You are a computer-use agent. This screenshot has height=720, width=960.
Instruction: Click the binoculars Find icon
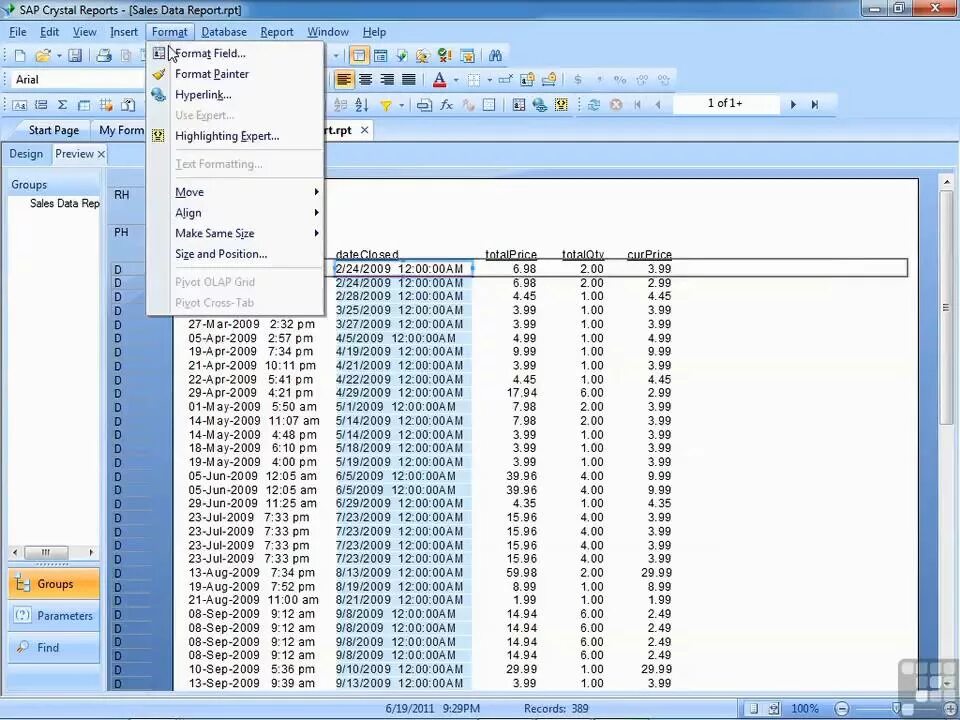click(x=495, y=56)
